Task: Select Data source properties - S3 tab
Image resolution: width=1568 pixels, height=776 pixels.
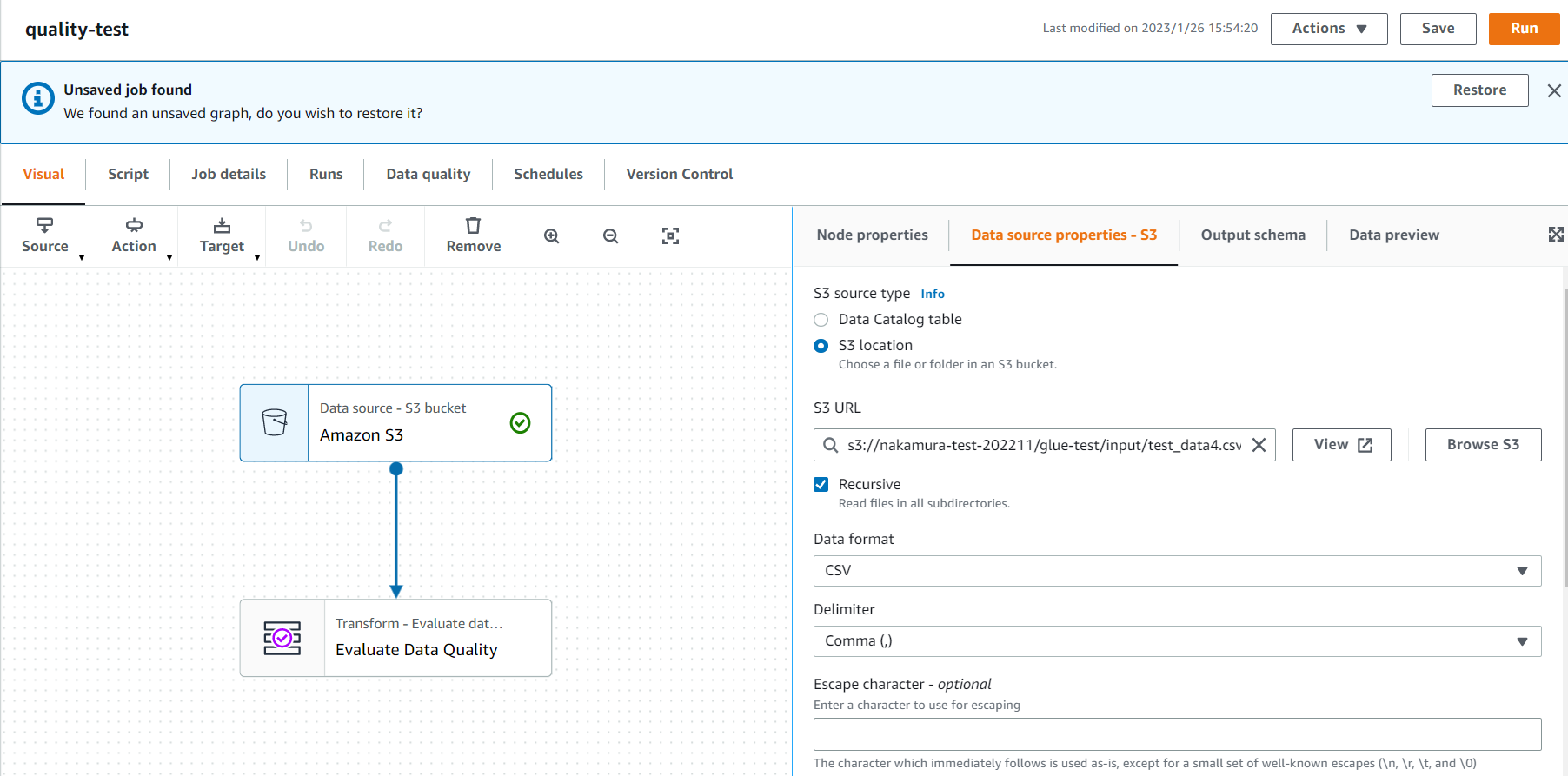Action: point(1064,235)
